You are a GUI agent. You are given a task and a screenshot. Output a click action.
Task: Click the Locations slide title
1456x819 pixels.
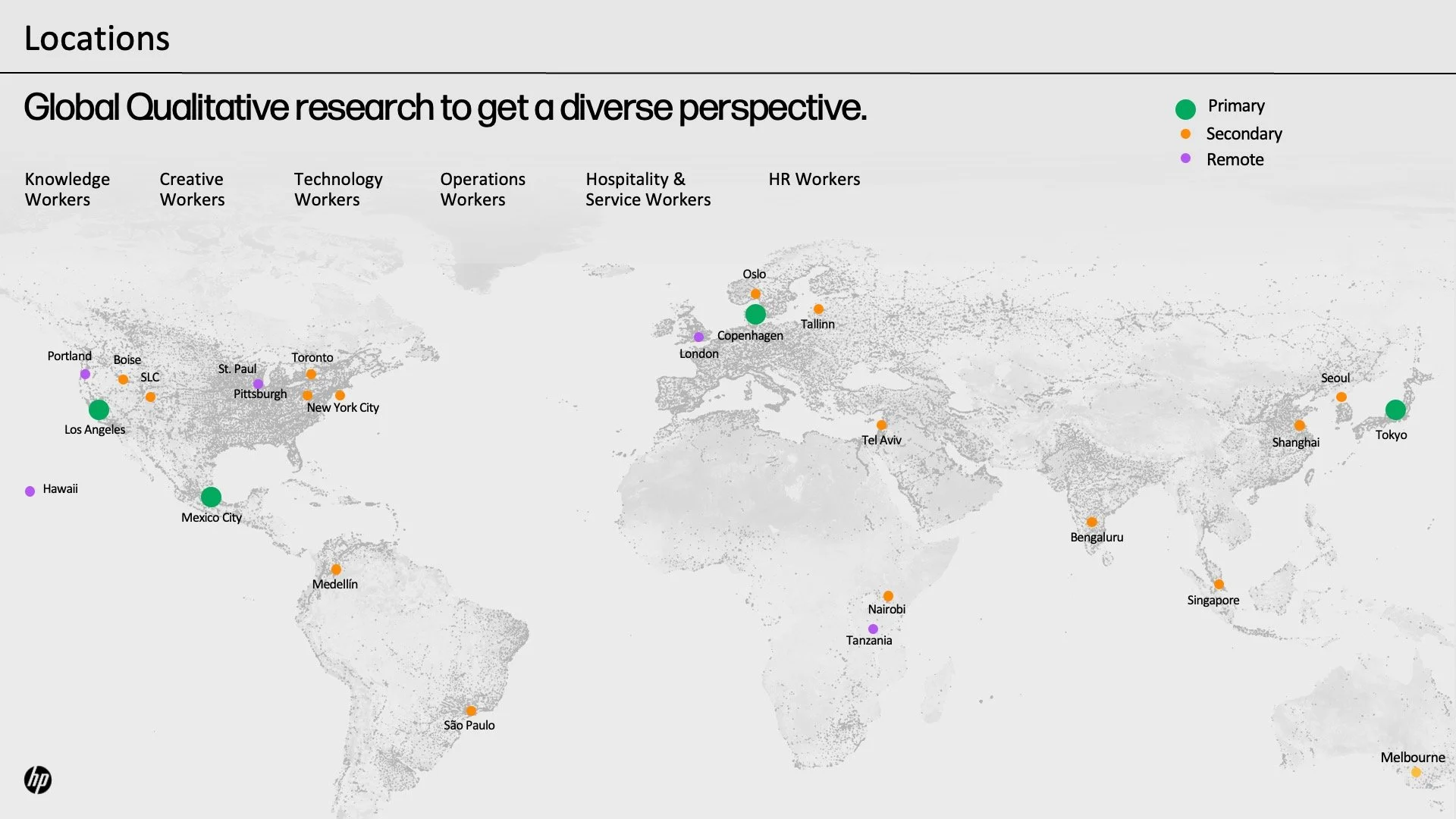[97, 39]
